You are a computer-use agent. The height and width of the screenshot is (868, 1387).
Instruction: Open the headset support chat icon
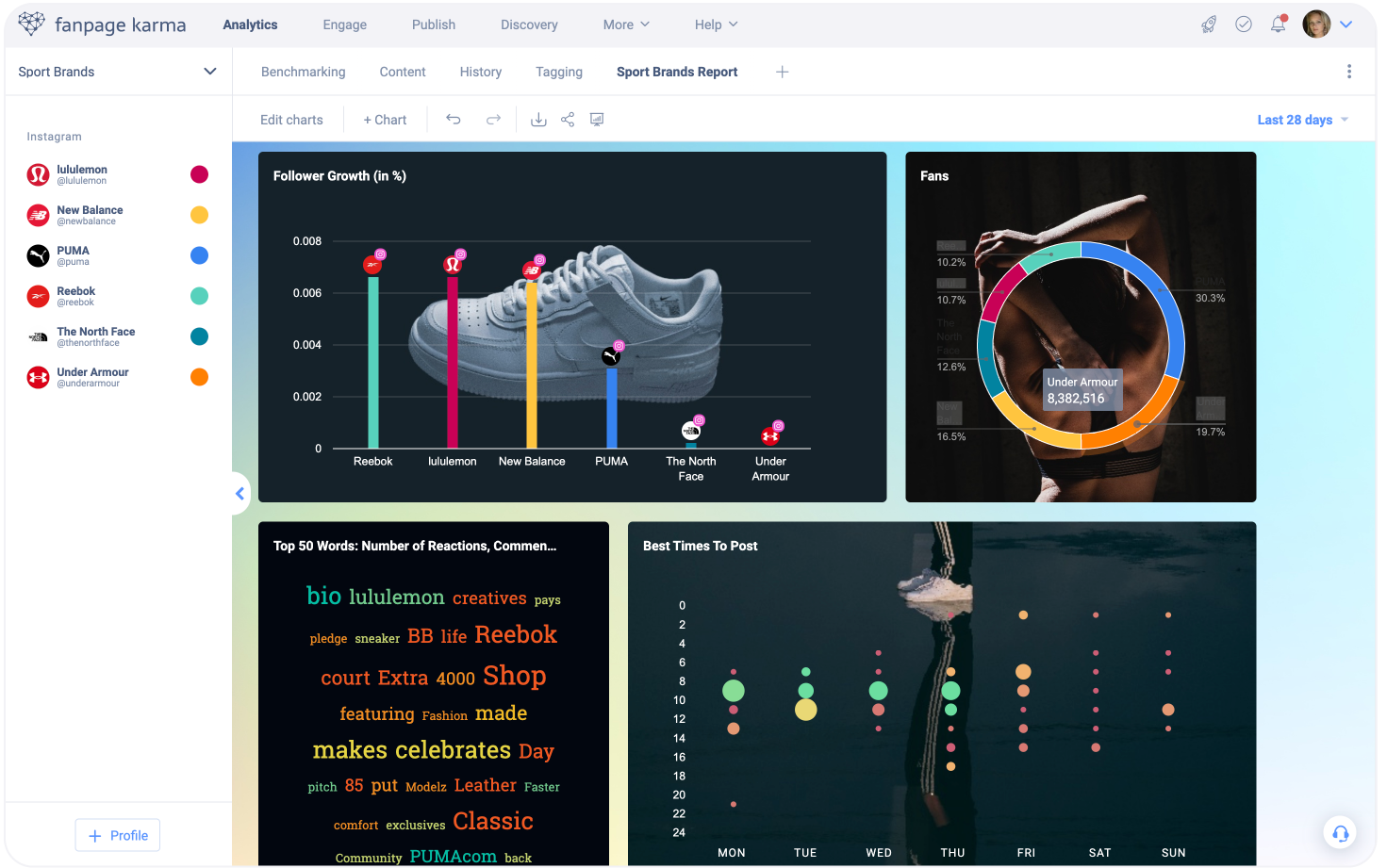point(1340,833)
